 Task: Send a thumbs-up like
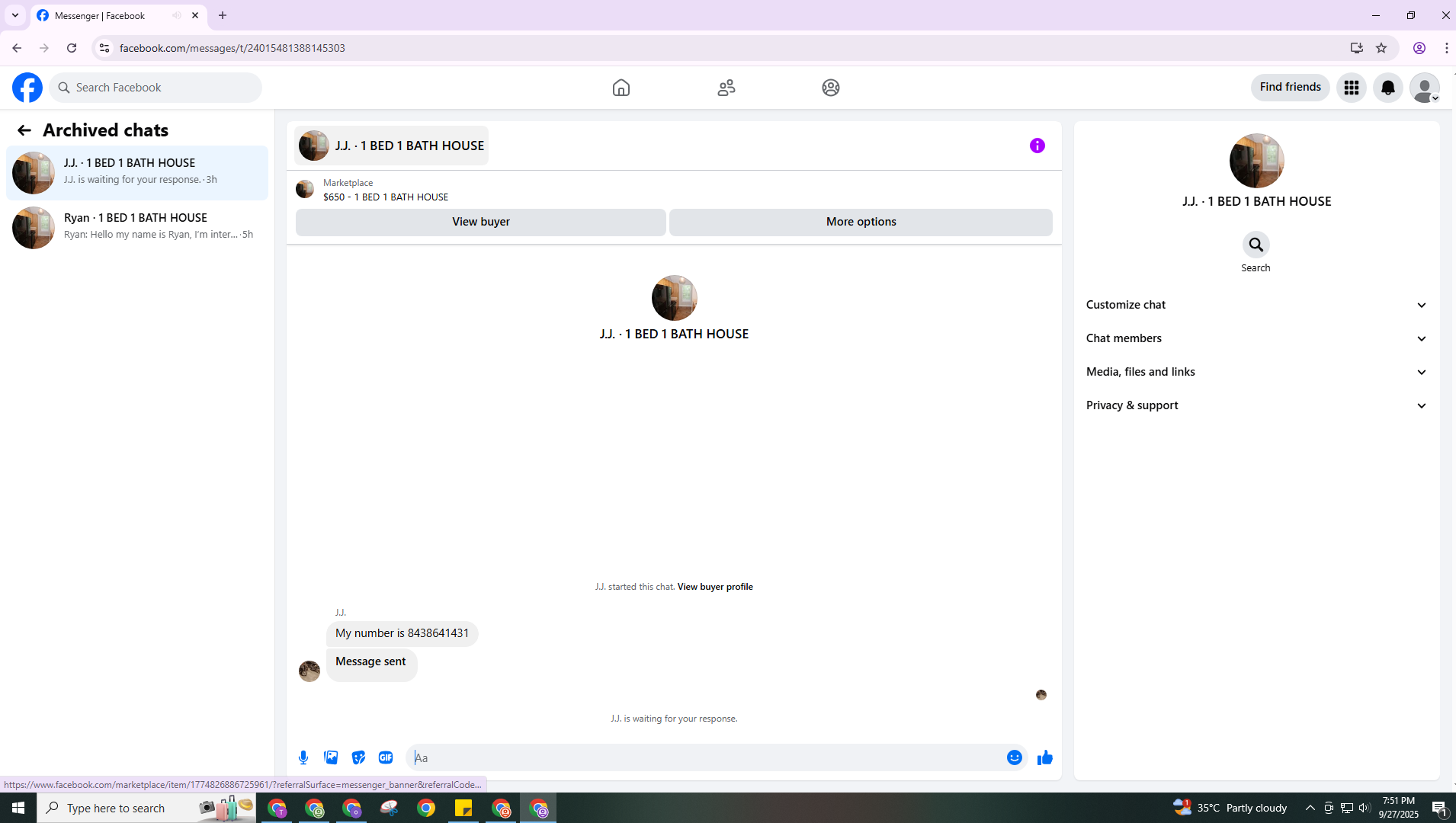point(1045,757)
